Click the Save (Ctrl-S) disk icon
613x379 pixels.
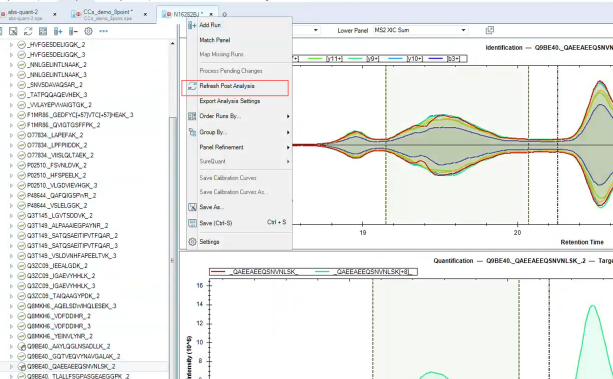192,223
